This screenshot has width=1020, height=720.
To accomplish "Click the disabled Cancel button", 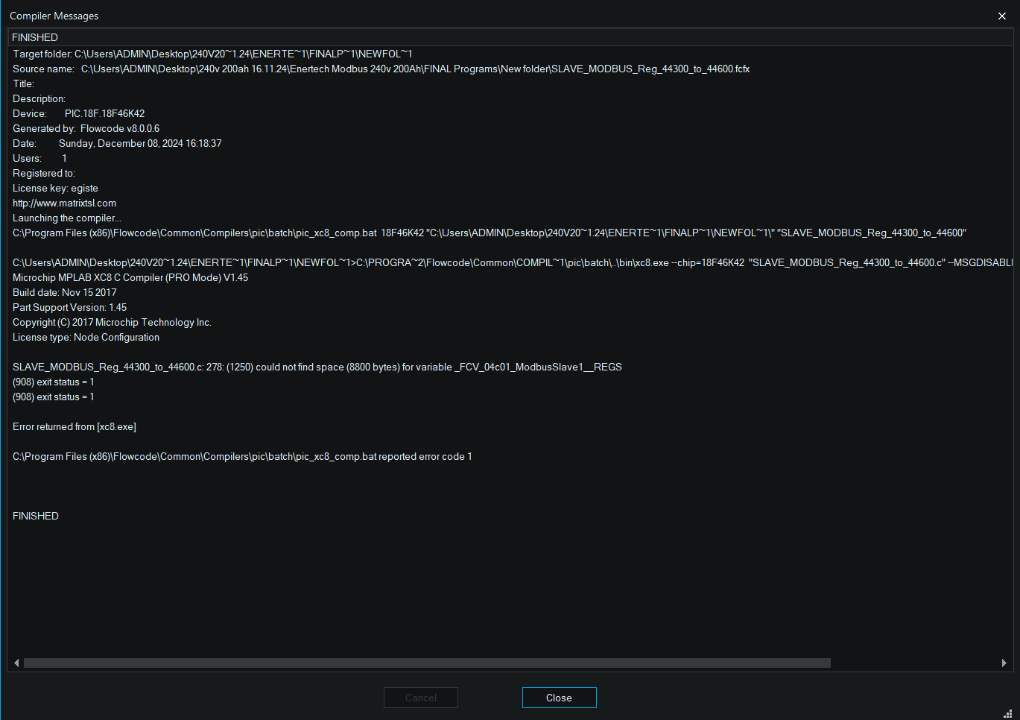I will 421,697.
